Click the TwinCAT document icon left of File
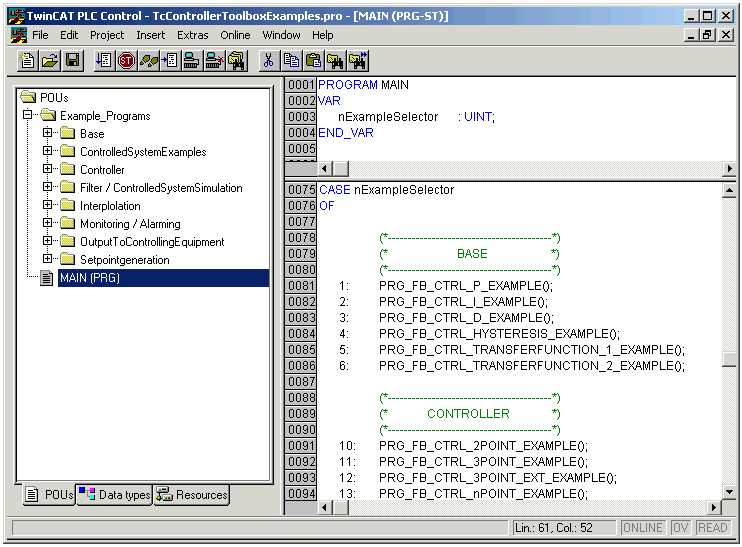The width and height of the screenshot is (742, 547). [x=19, y=35]
